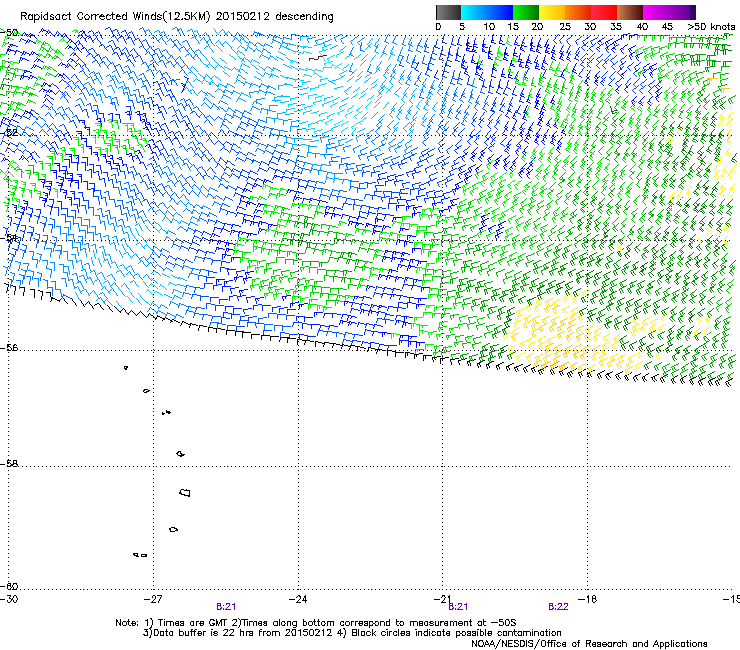Click the yellow 20-25 knots legend swatch
The height and width of the screenshot is (650, 740).
552,12
